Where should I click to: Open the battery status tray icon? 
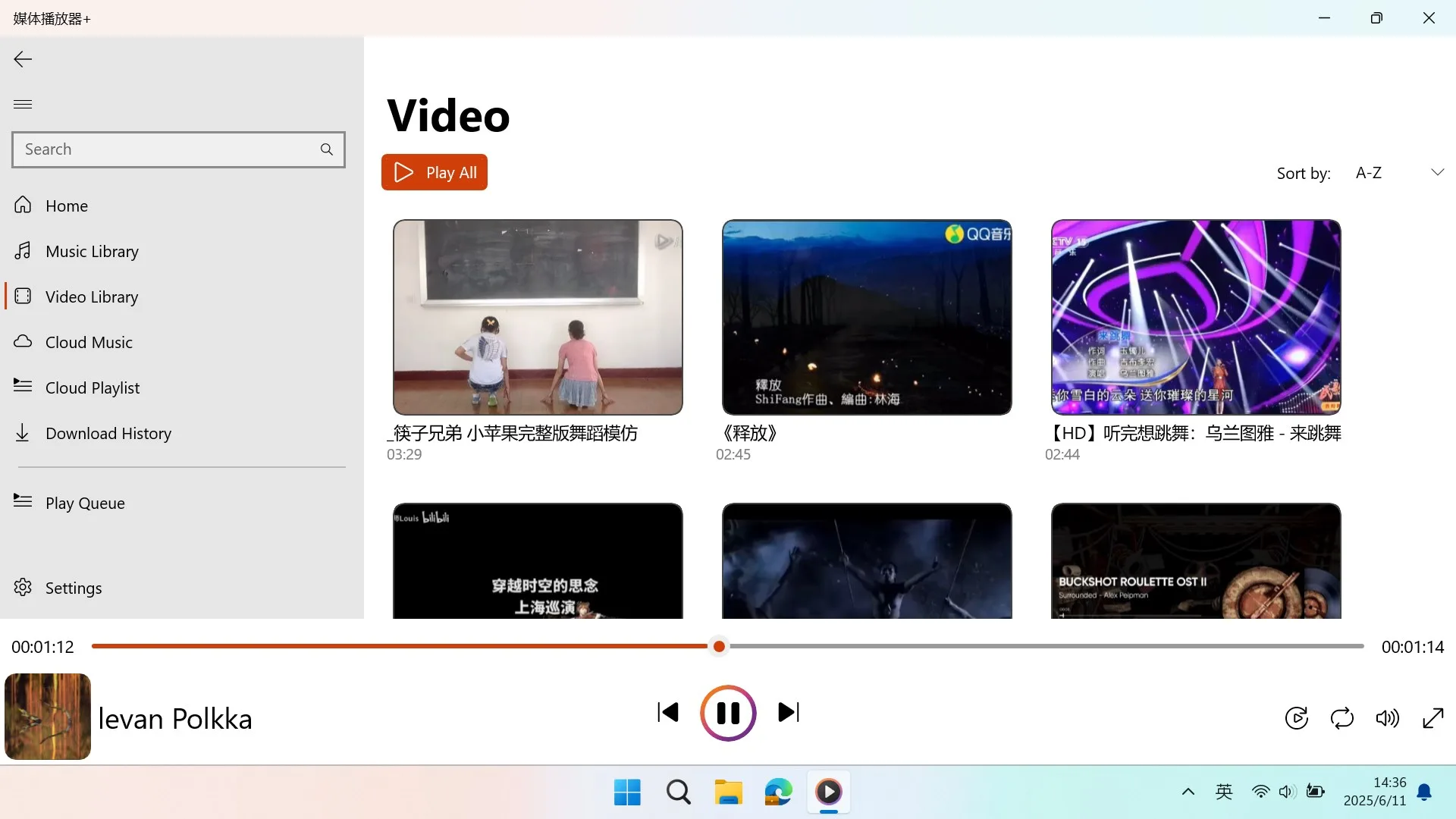[1316, 792]
